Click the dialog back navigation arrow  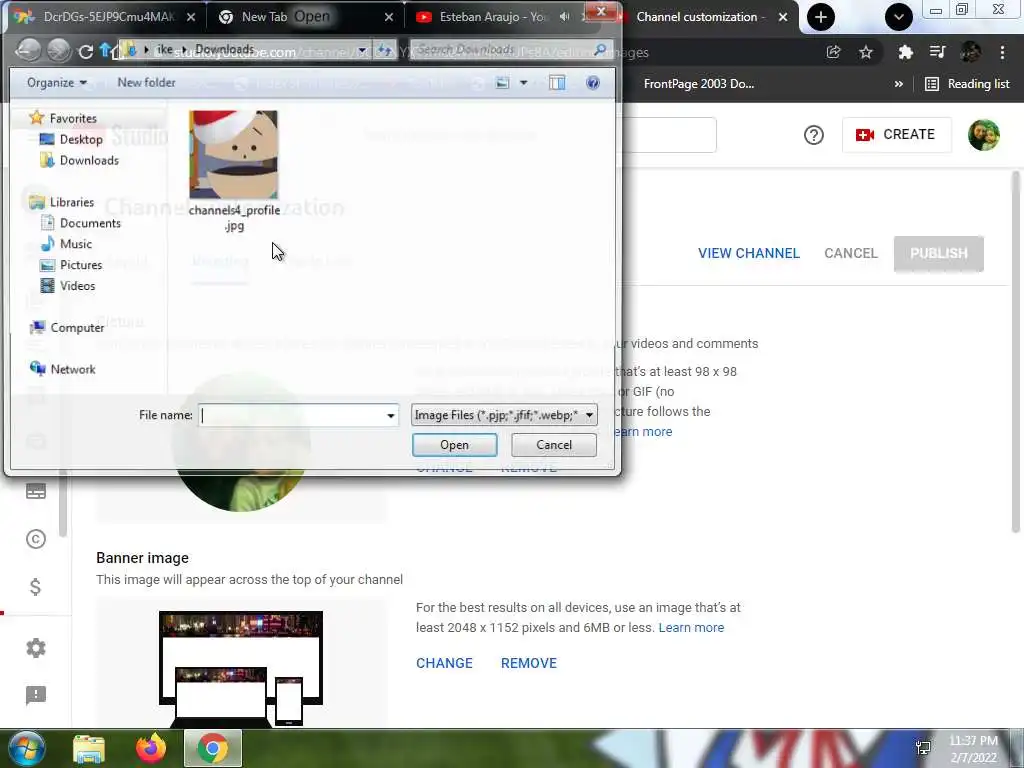coord(28,50)
